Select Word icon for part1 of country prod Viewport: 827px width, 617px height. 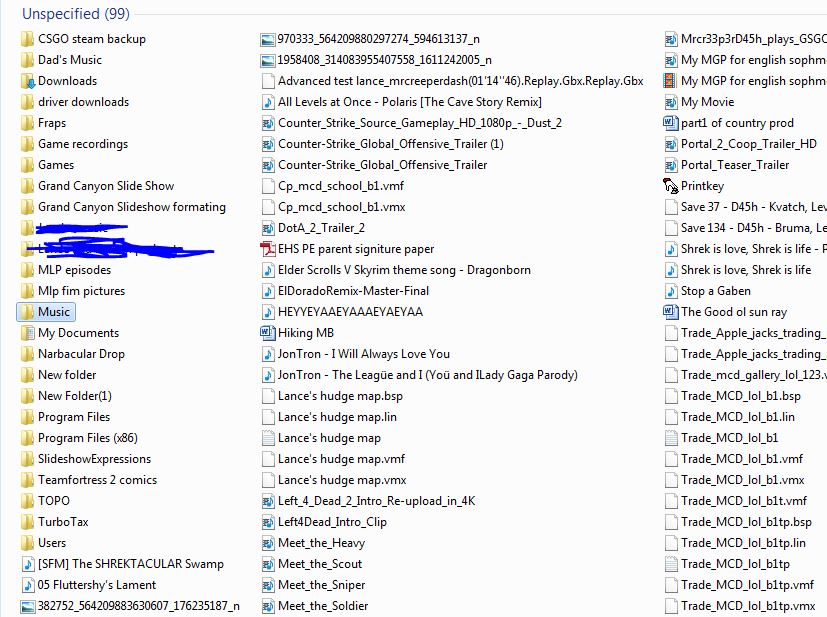(670, 123)
